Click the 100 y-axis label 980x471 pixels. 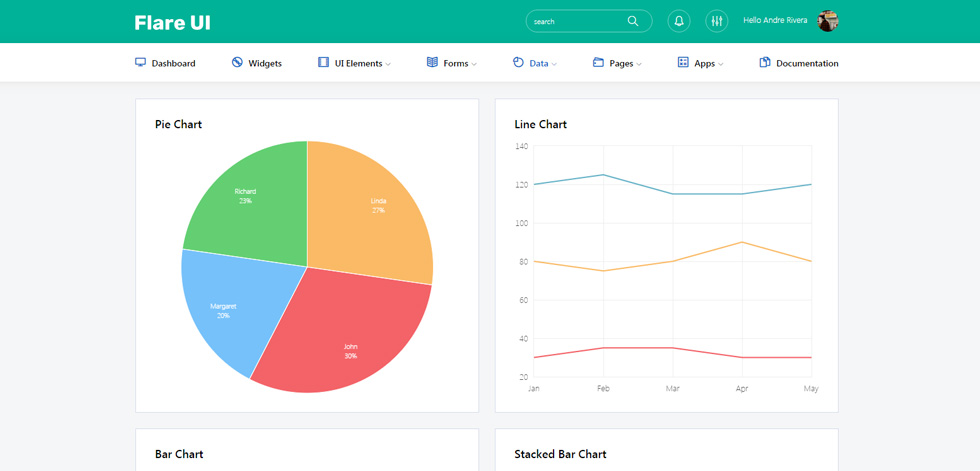[521, 223]
